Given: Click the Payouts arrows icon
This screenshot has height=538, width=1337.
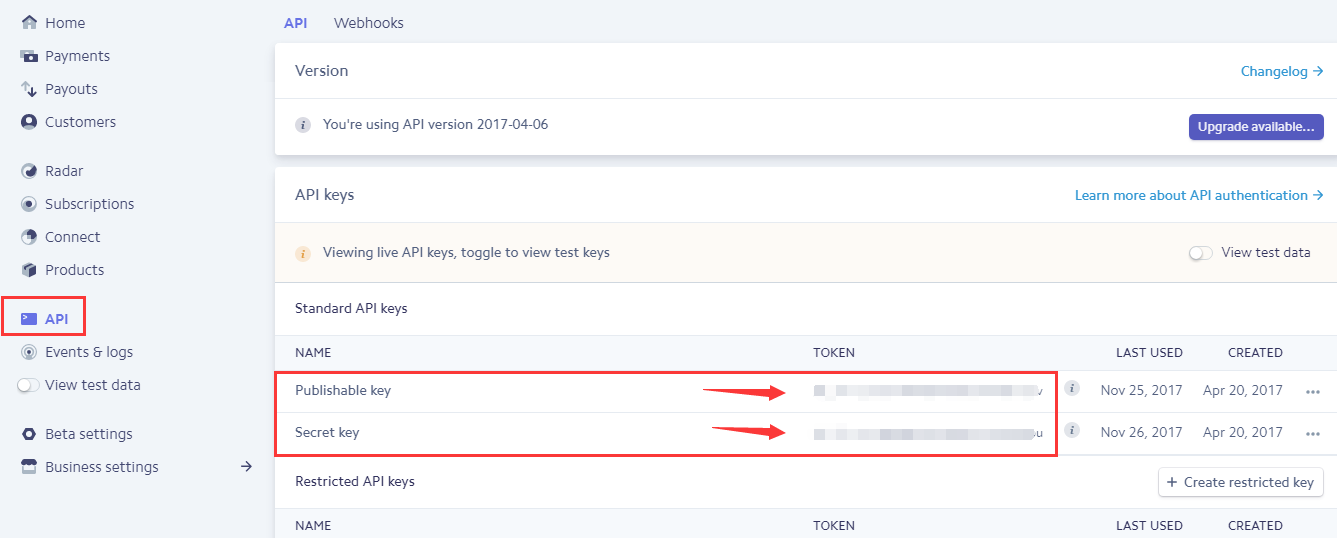Looking at the screenshot, I should click(29, 89).
